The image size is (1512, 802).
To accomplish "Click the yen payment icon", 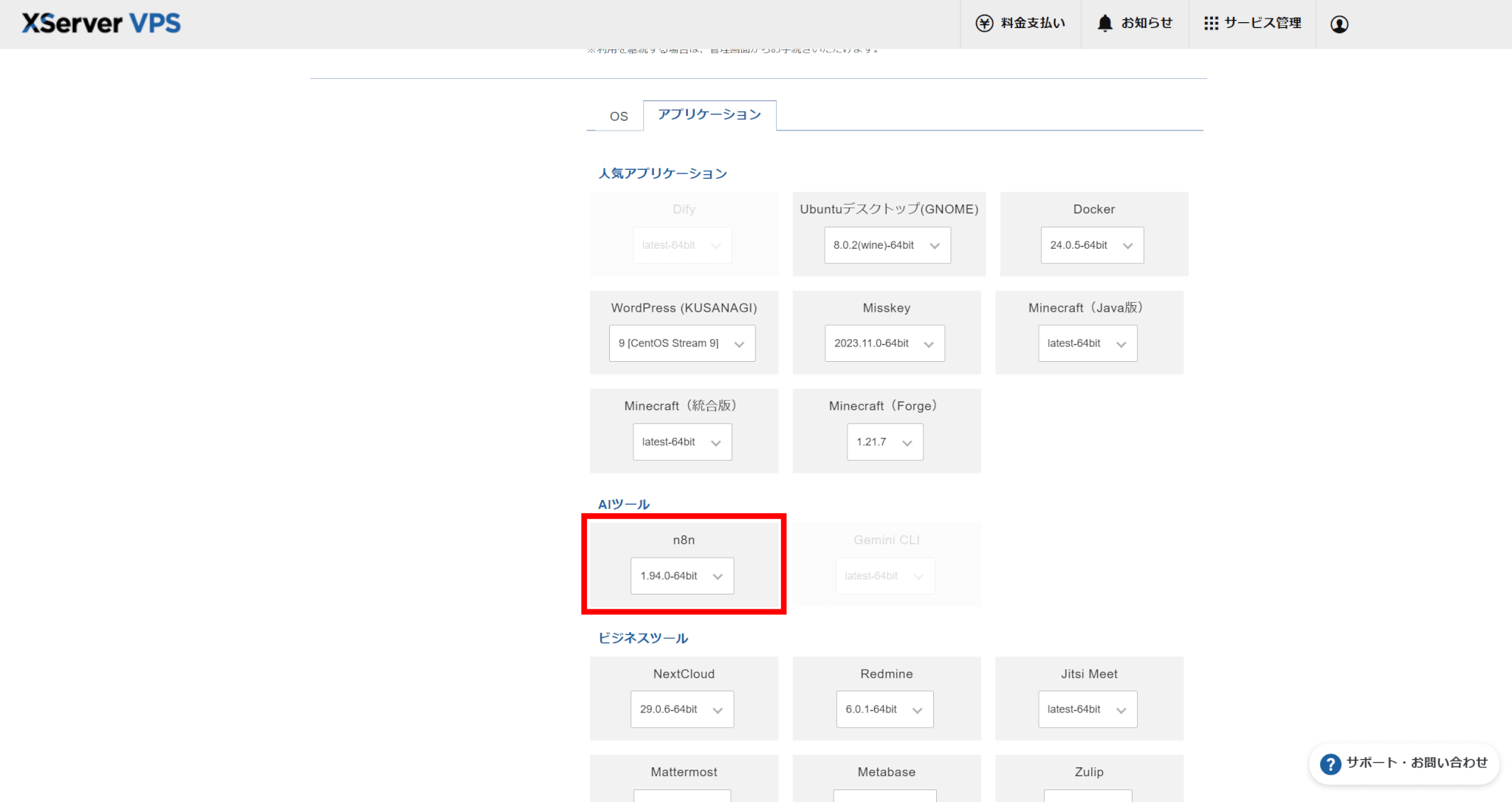I will [984, 24].
